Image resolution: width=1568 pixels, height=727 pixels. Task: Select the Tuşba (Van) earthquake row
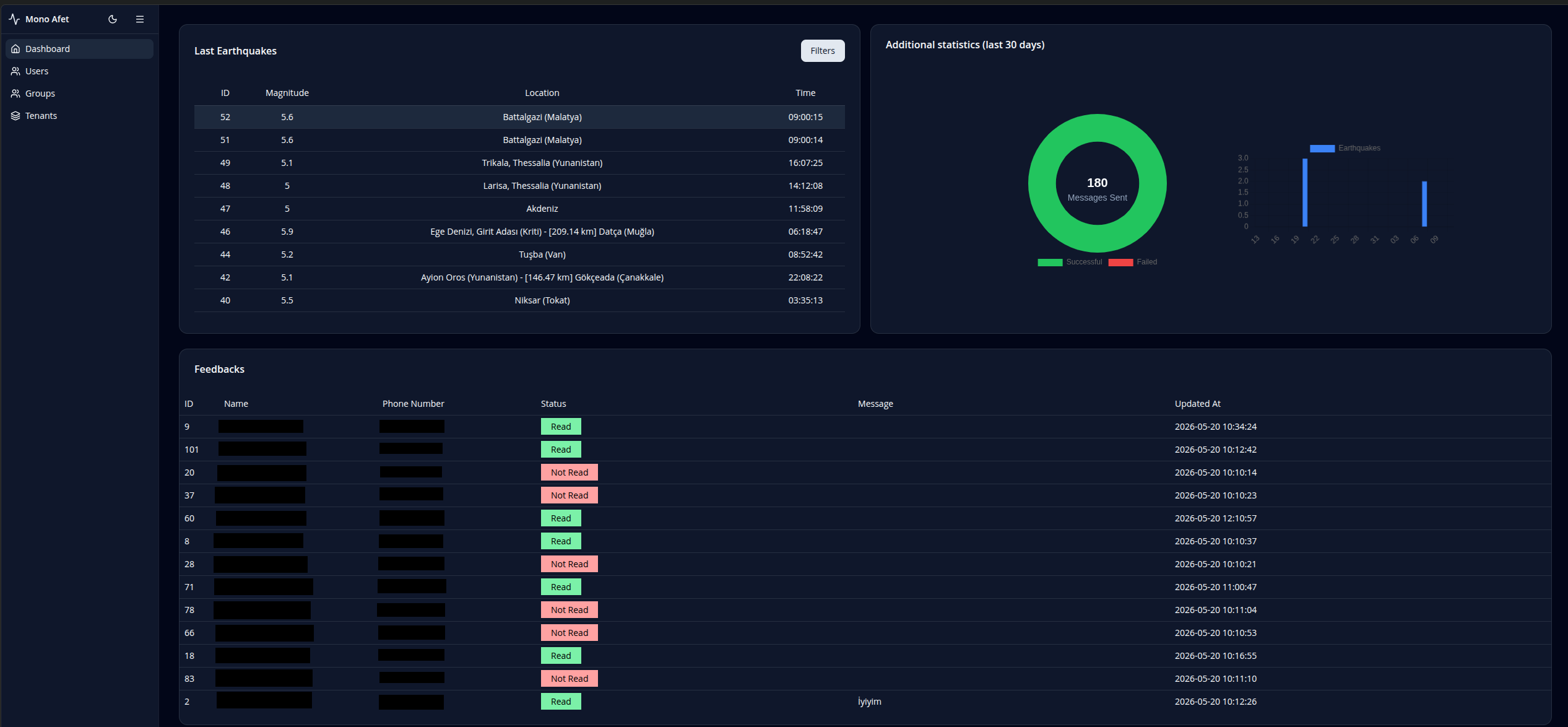coord(519,255)
